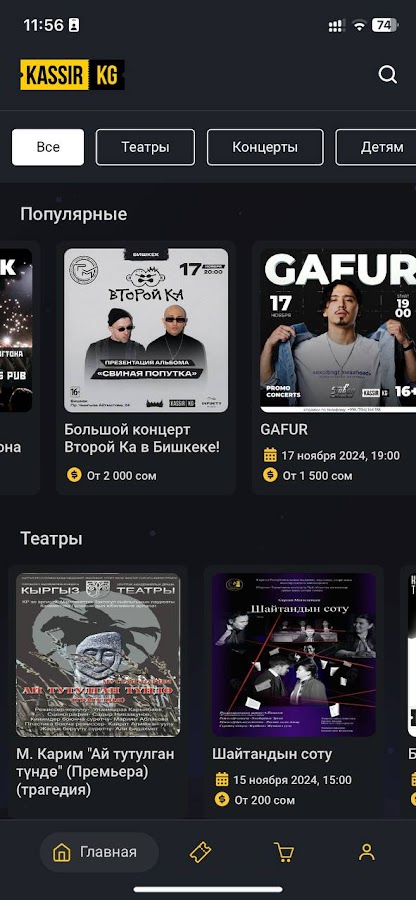This screenshot has height=900, width=416.
Task: Open the GAFUR concert poster
Action: (338, 330)
